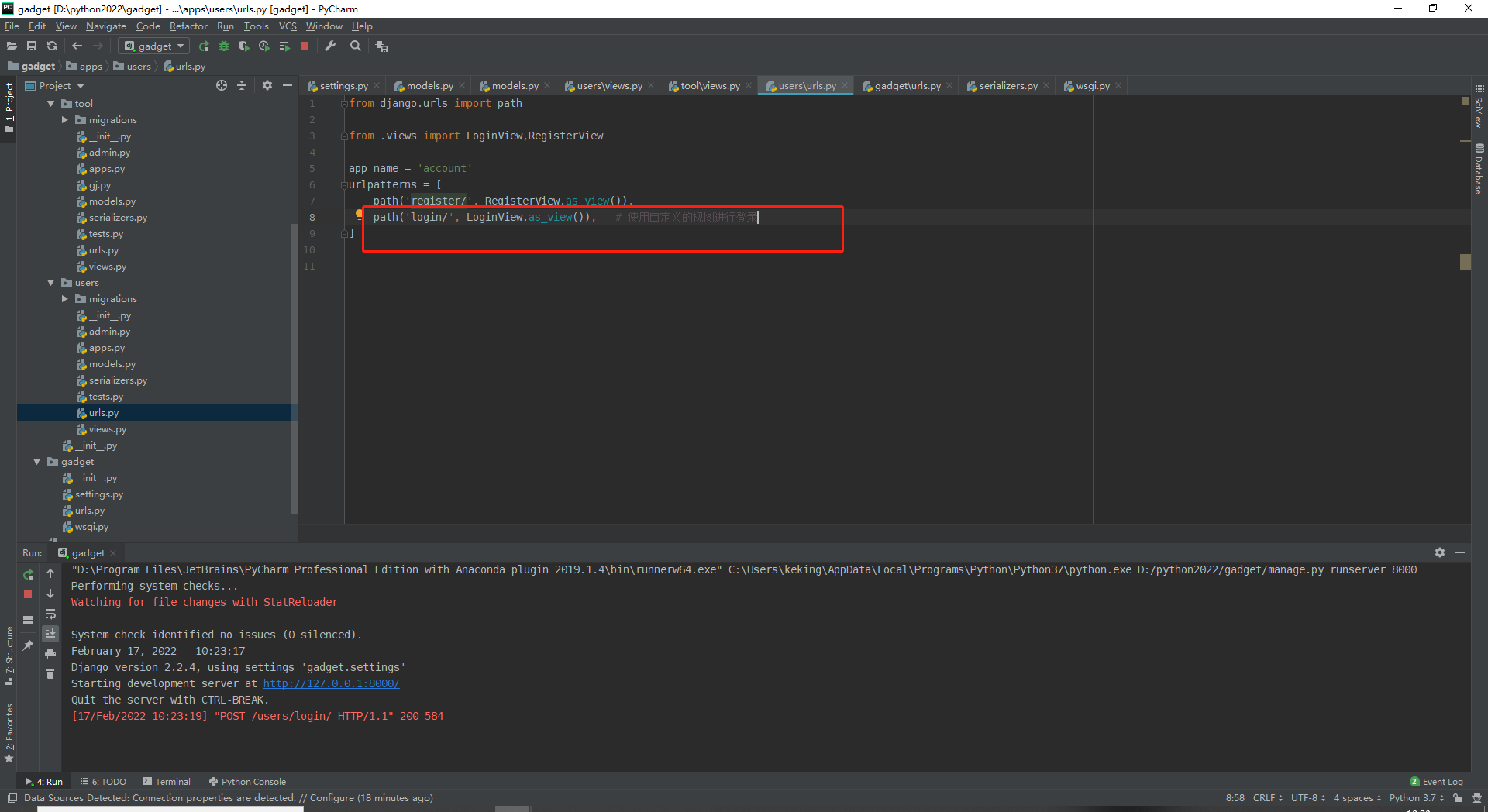Toggle scroll to end in Run console
The width and height of the screenshot is (1488, 812).
(50, 634)
